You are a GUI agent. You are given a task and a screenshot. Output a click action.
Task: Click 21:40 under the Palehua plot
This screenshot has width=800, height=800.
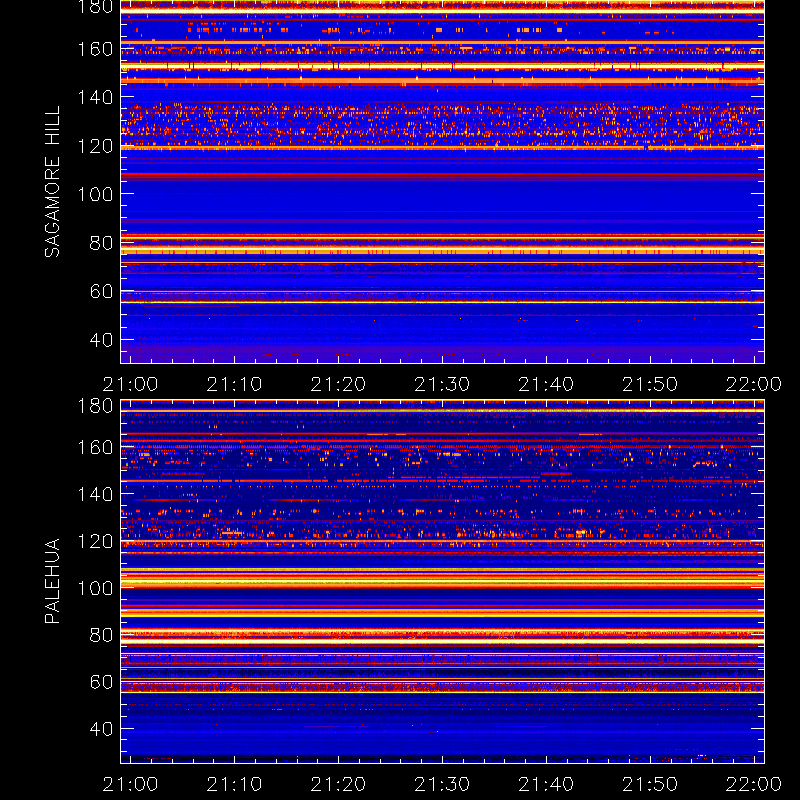point(546,784)
